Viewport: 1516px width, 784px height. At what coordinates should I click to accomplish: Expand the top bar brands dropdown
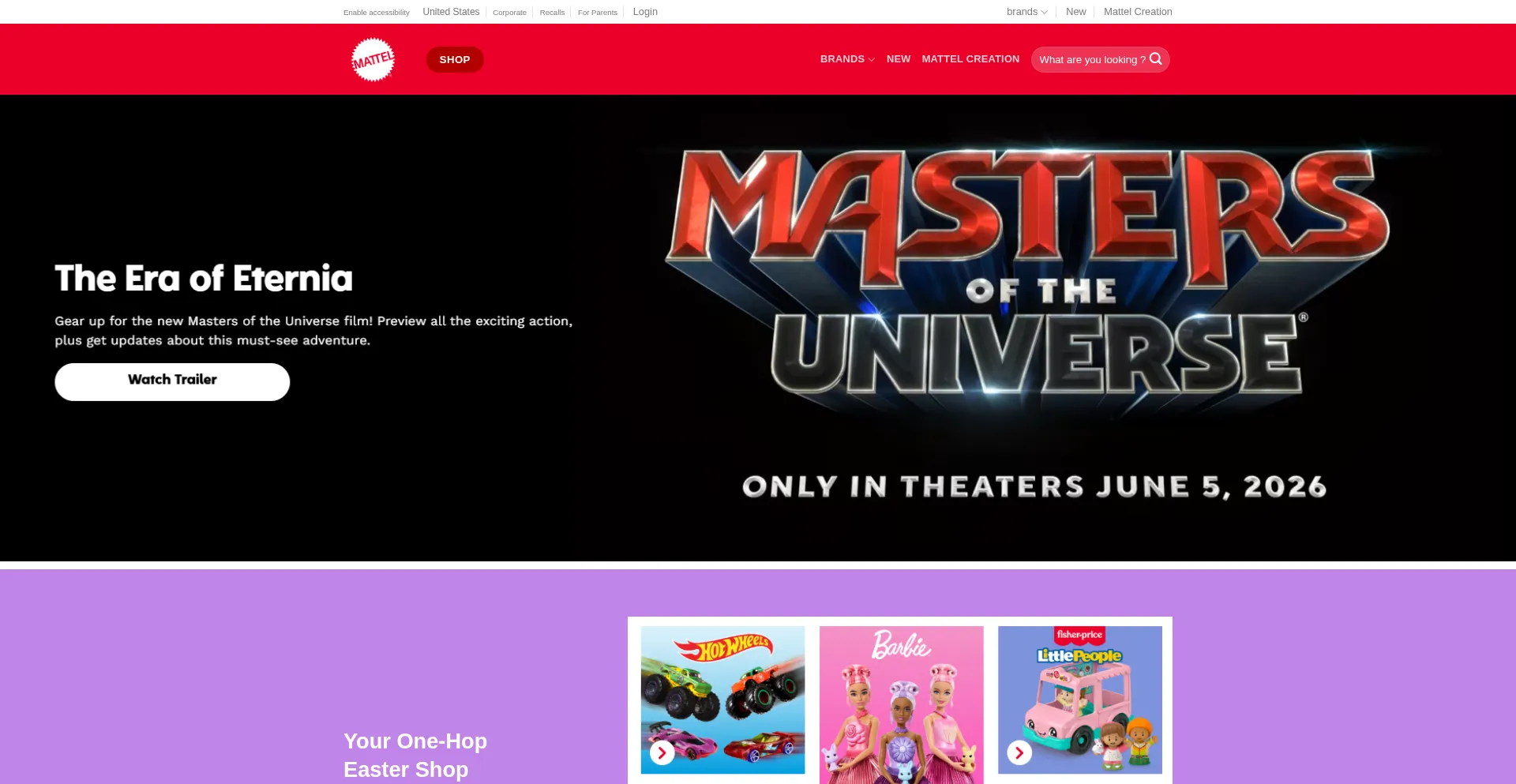point(1027,12)
